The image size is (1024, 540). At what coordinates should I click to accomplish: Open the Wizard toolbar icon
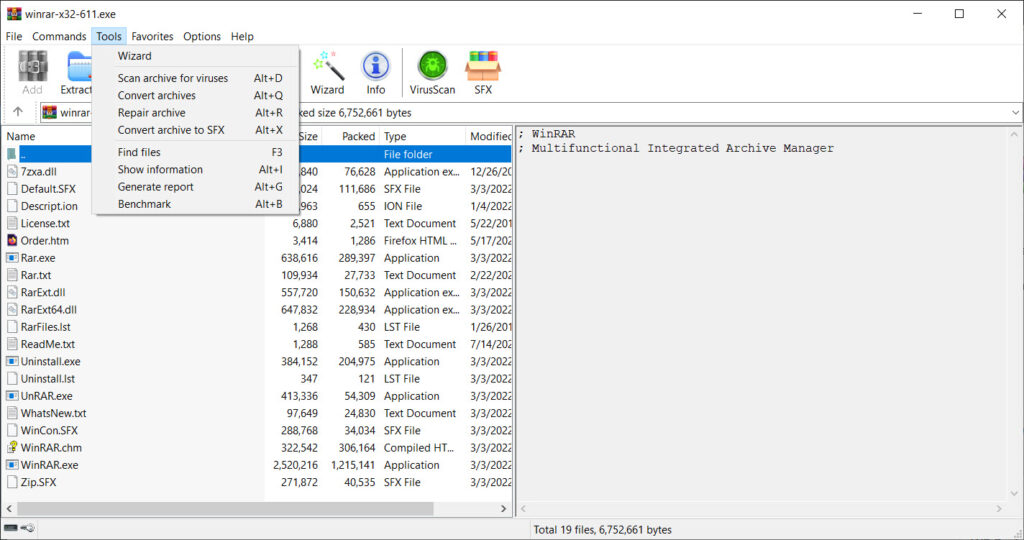coord(327,72)
